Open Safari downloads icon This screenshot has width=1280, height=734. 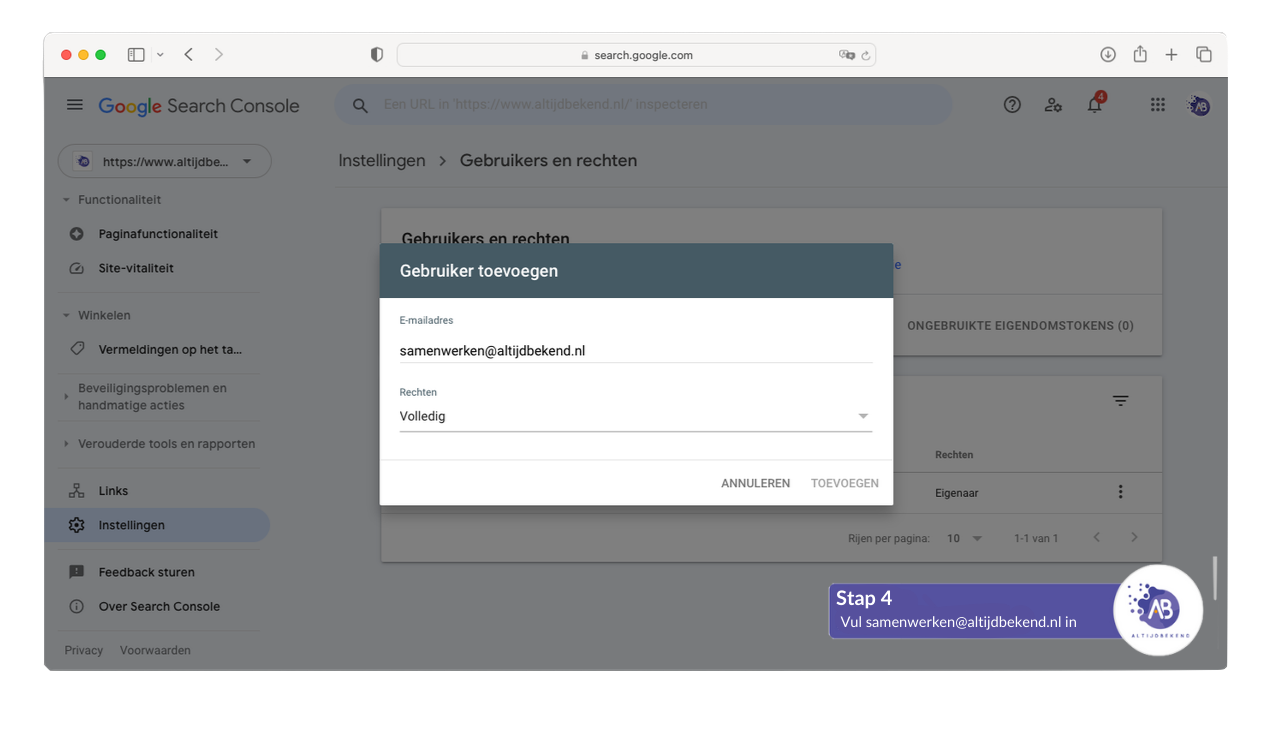[1108, 55]
